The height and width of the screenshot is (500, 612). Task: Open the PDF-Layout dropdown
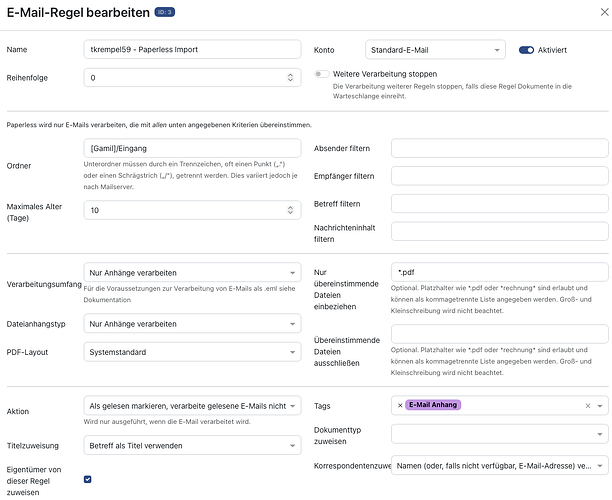pos(192,352)
